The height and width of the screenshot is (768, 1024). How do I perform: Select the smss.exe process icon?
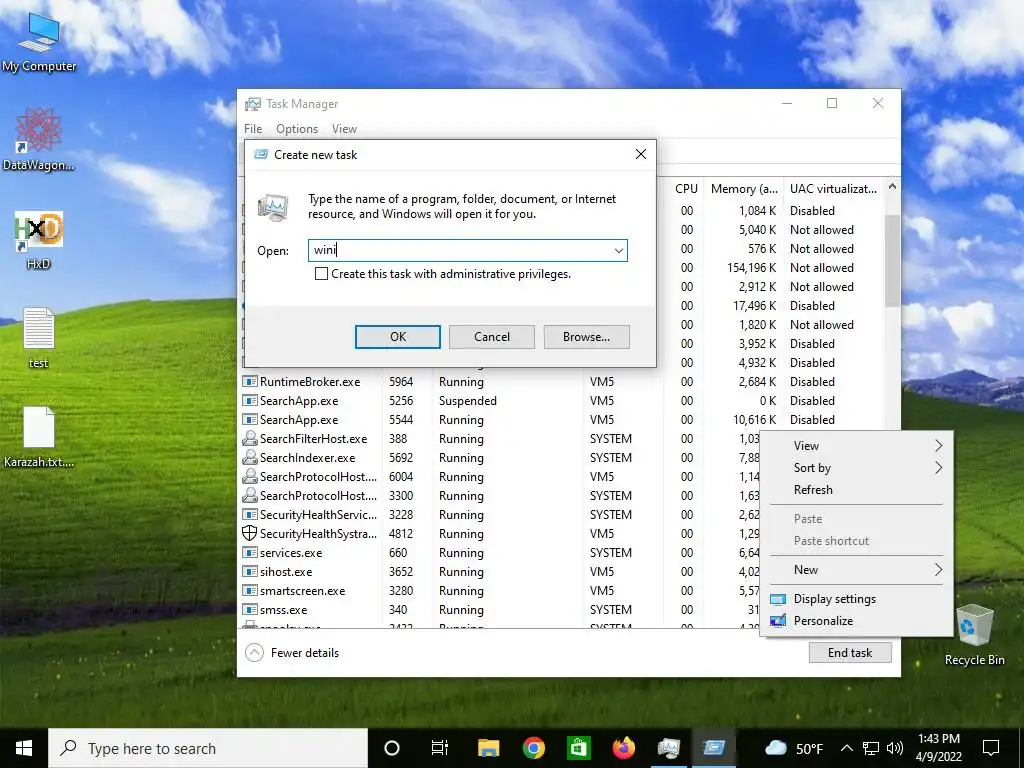(249, 609)
